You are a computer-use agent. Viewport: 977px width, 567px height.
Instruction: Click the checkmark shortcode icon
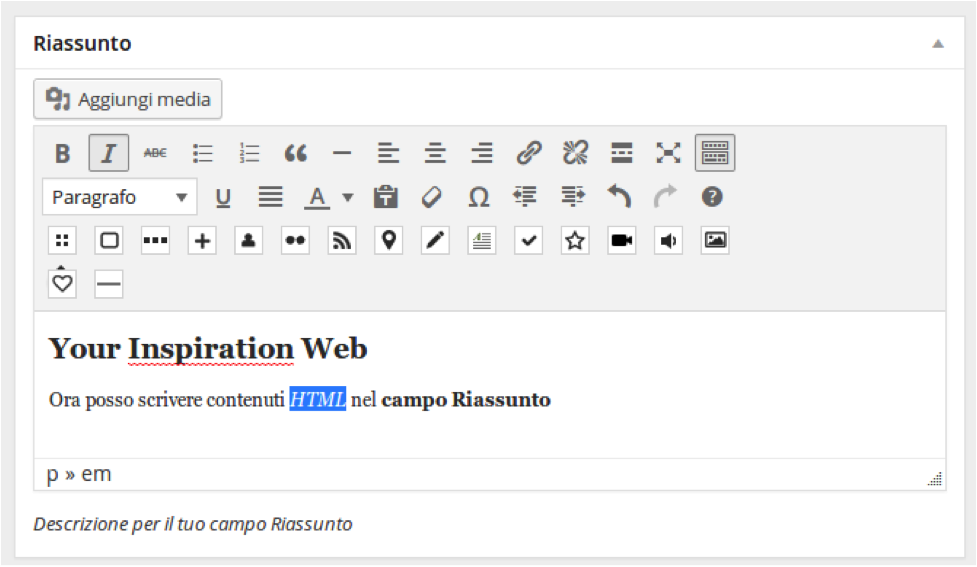528,241
